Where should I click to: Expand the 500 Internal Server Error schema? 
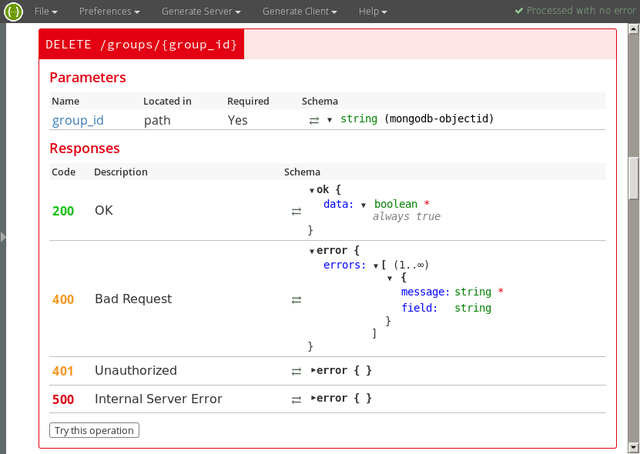click(313, 398)
